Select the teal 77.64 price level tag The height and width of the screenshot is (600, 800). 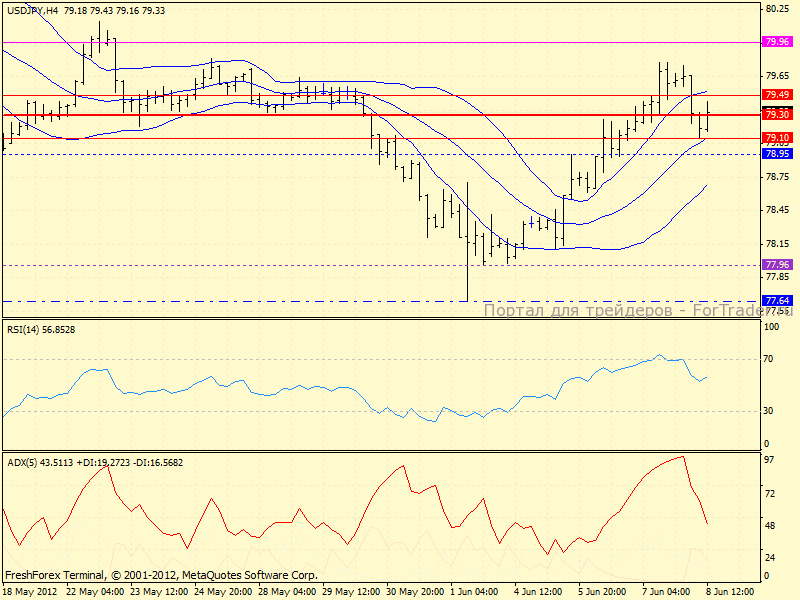pos(777,300)
